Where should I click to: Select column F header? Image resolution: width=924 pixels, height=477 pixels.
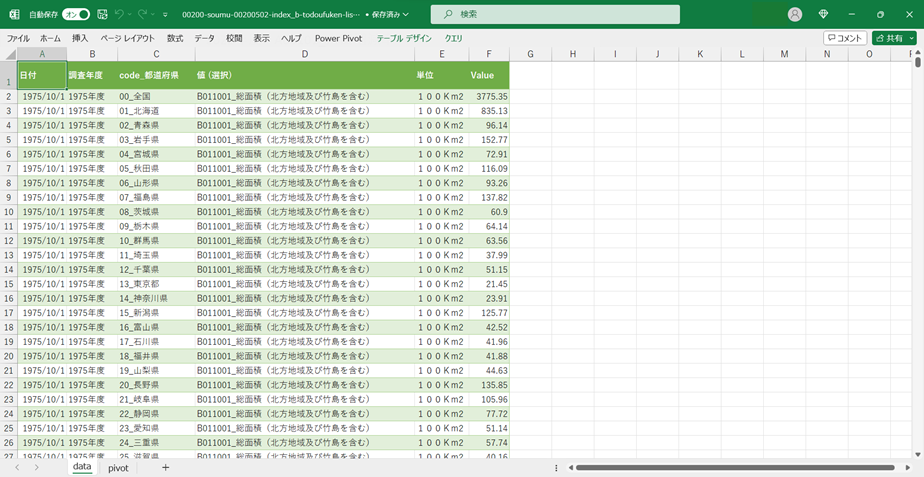488,54
